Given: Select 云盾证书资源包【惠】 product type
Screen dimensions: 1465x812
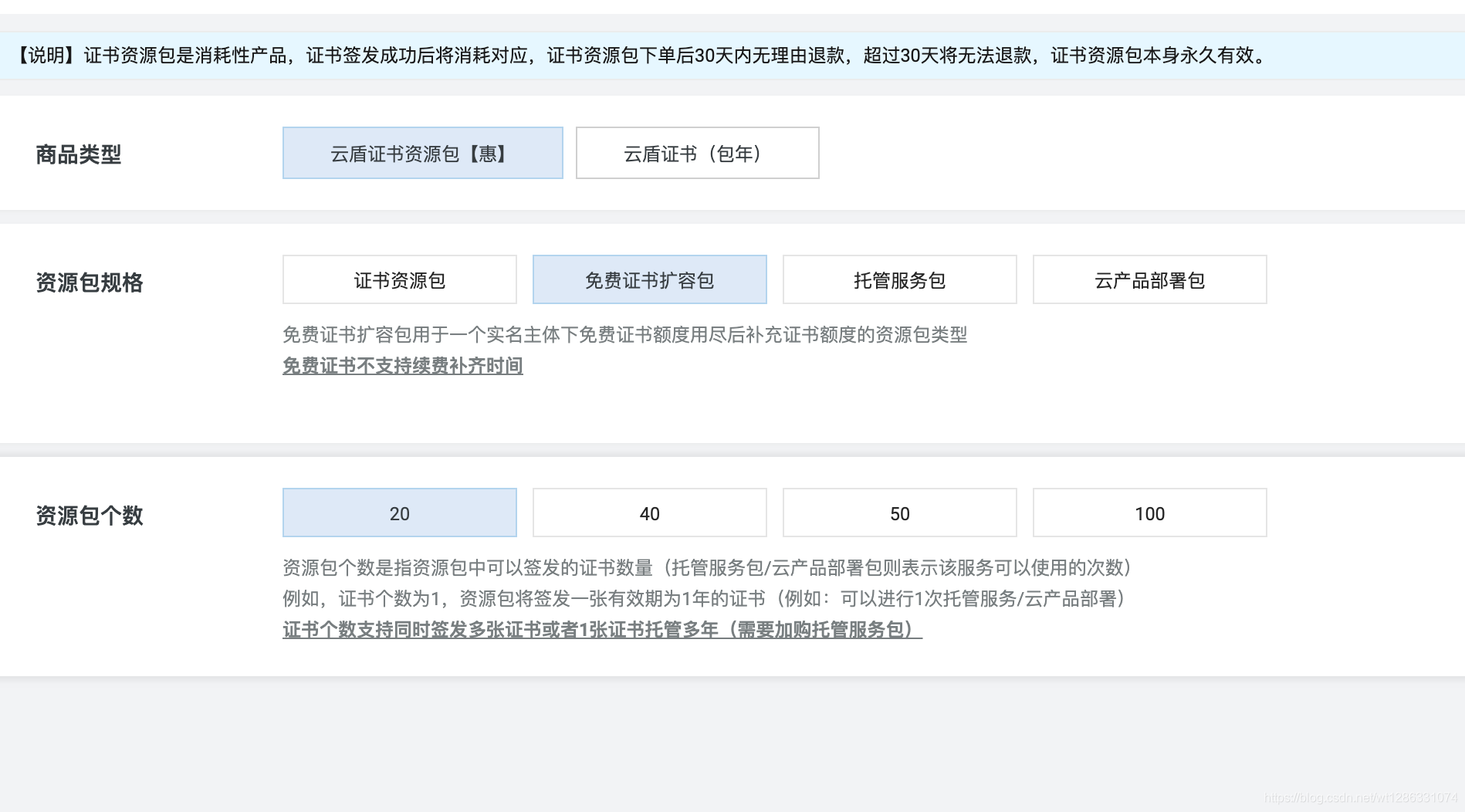Looking at the screenshot, I should pyautogui.click(x=422, y=153).
